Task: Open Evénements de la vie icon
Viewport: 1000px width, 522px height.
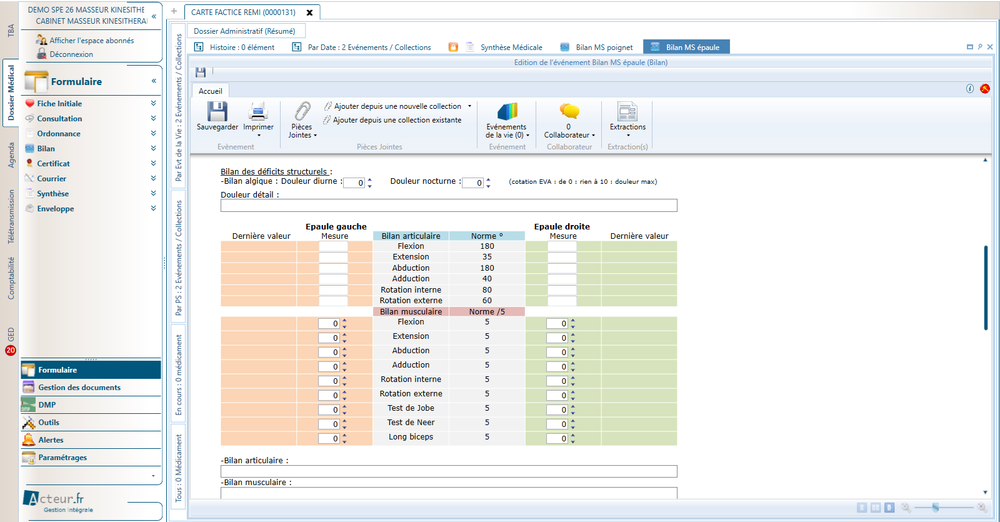Action: coord(507,111)
